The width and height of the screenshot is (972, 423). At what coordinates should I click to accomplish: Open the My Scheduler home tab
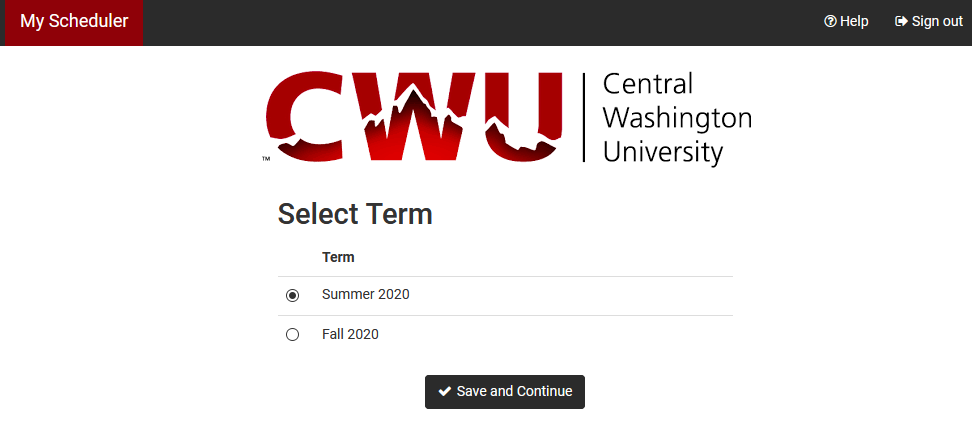point(74,23)
